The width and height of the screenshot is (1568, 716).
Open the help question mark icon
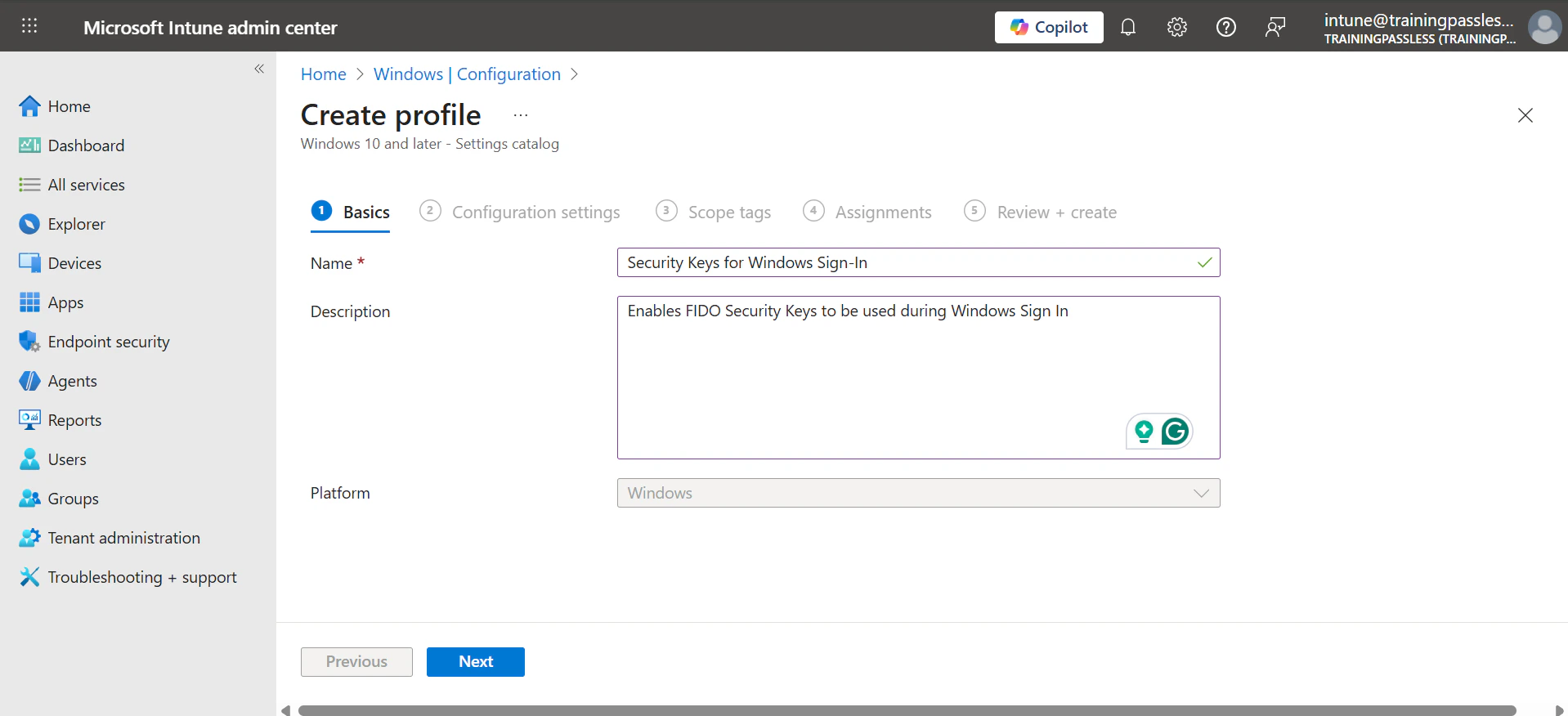click(1226, 27)
